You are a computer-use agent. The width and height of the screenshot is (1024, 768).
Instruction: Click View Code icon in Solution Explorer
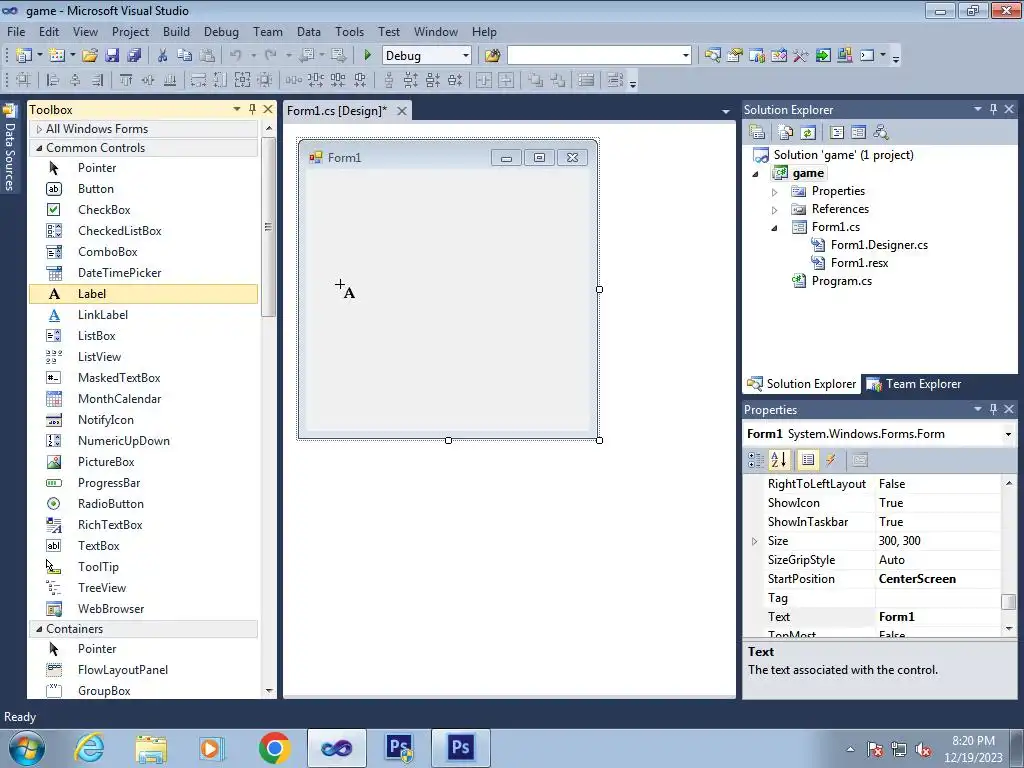point(837,132)
